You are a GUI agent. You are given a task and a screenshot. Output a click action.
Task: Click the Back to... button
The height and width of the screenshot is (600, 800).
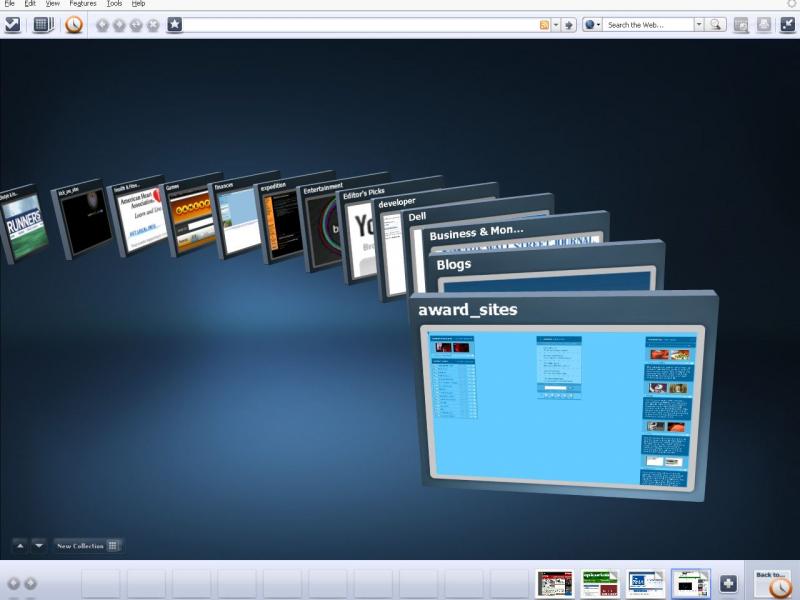(x=771, y=581)
